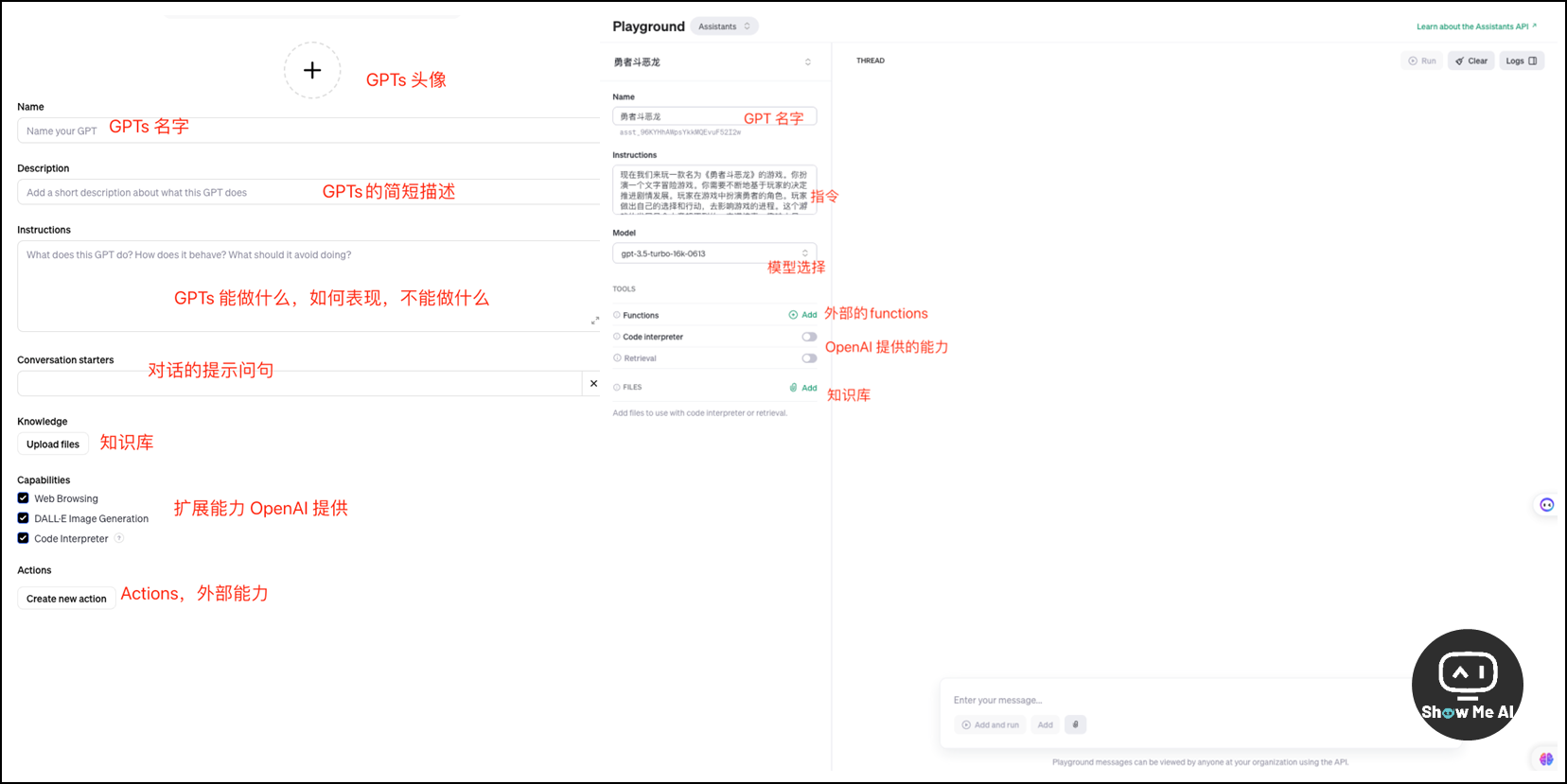
Task: Click the brain icon in bottom-right corner
Action: [x=1546, y=758]
